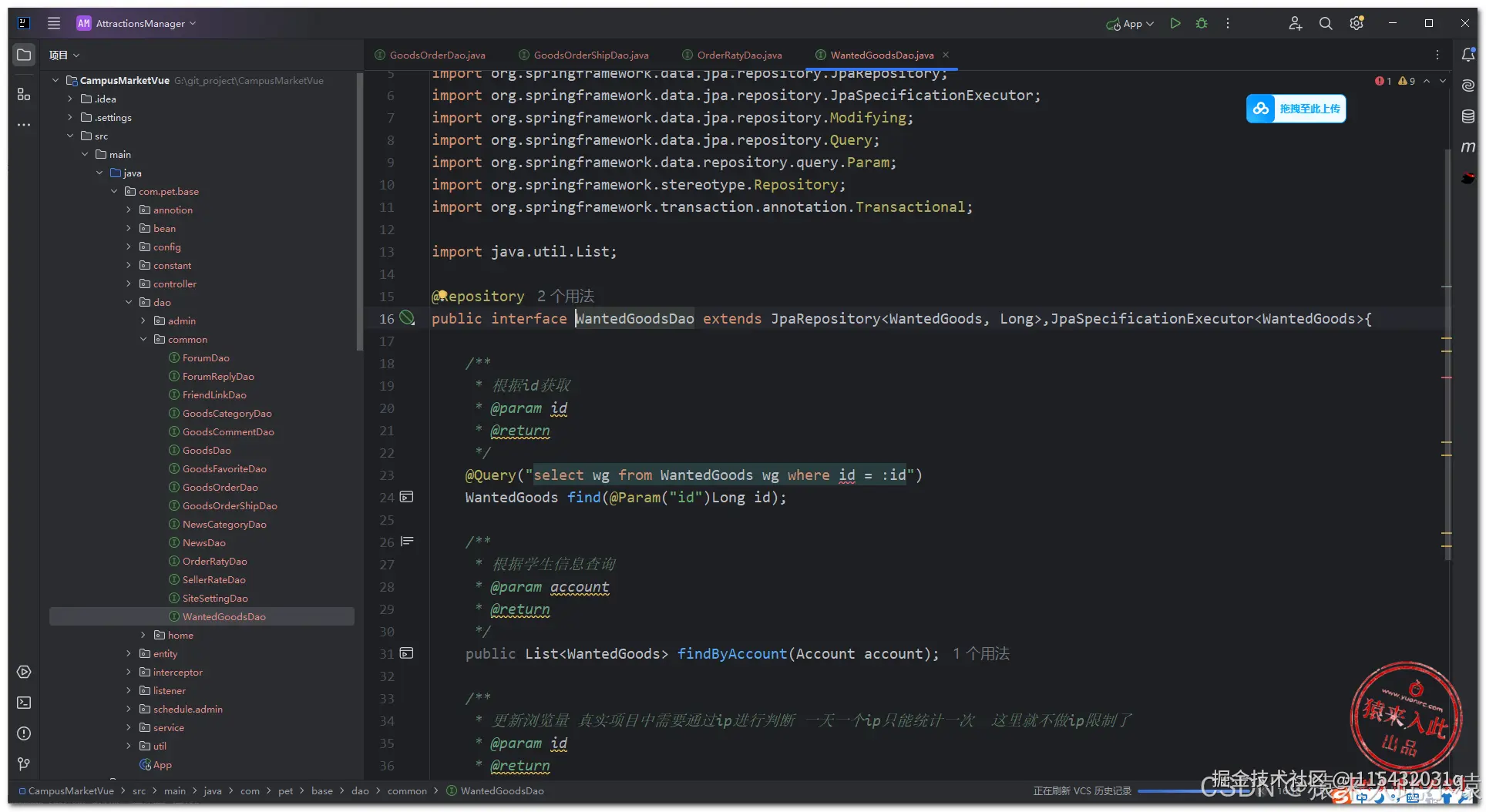Open the Problems tool window
Image resolution: width=1486 pixels, height=812 pixels.
pyautogui.click(x=24, y=733)
